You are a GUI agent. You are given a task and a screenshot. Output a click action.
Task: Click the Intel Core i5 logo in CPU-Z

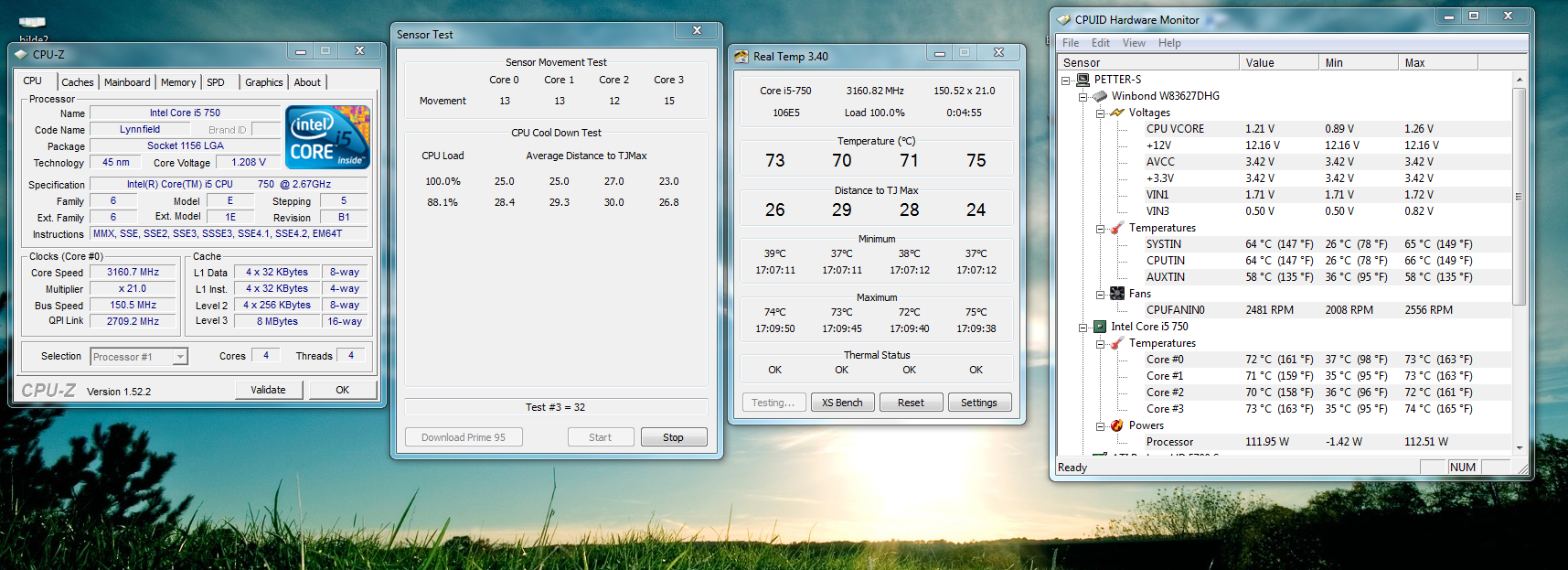coord(327,137)
